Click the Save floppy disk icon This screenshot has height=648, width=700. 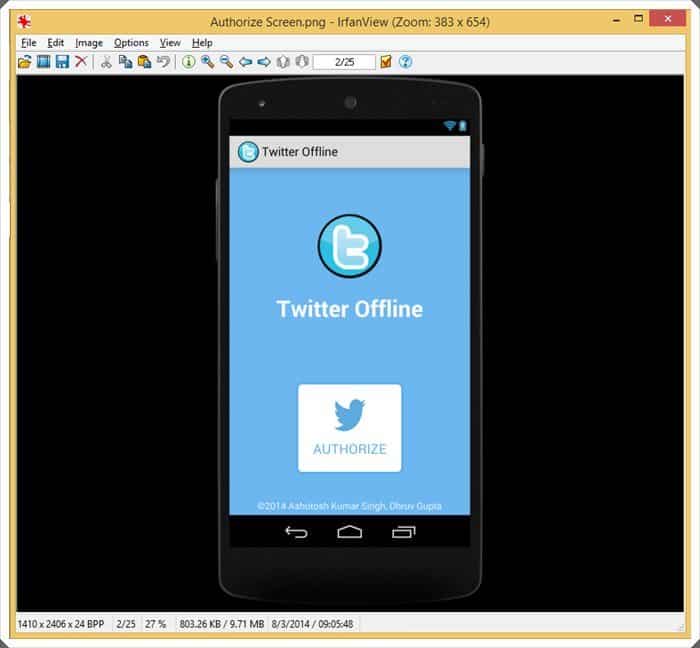62,62
